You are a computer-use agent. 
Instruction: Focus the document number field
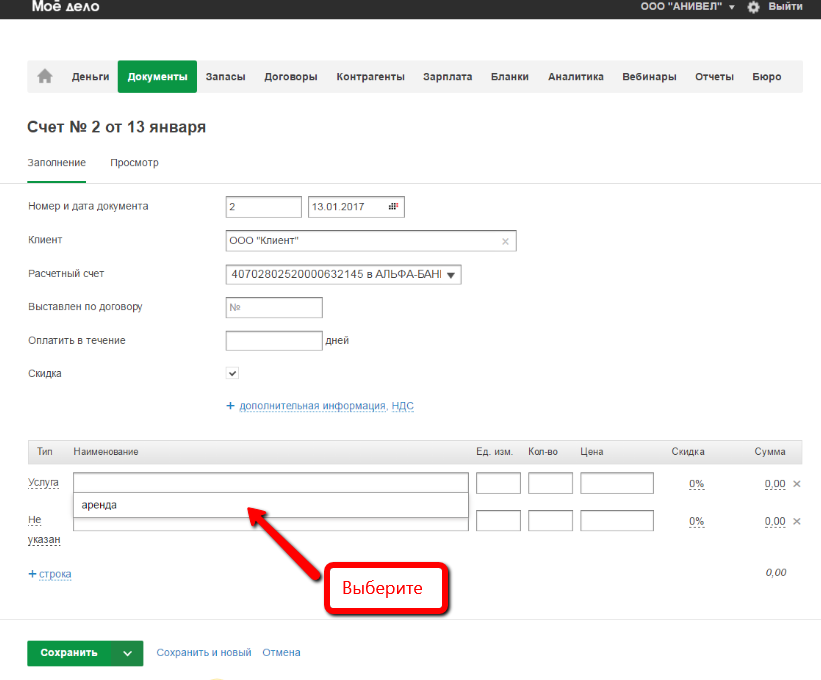[x=263, y=207]
